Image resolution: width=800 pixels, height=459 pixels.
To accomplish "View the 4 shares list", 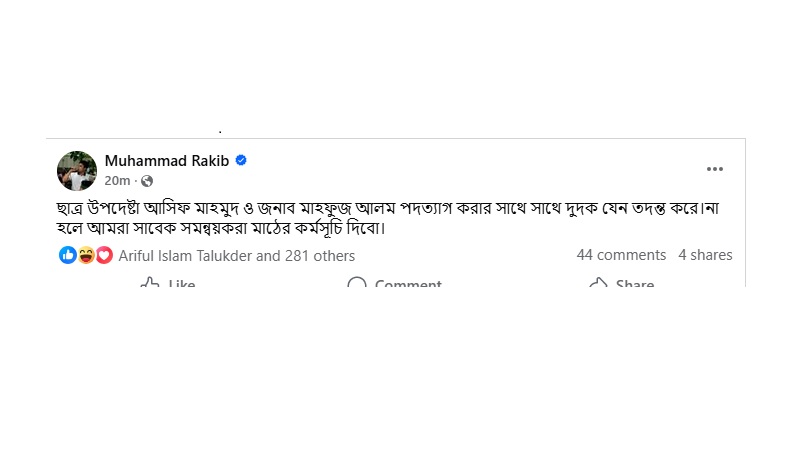I will [705, 255].
